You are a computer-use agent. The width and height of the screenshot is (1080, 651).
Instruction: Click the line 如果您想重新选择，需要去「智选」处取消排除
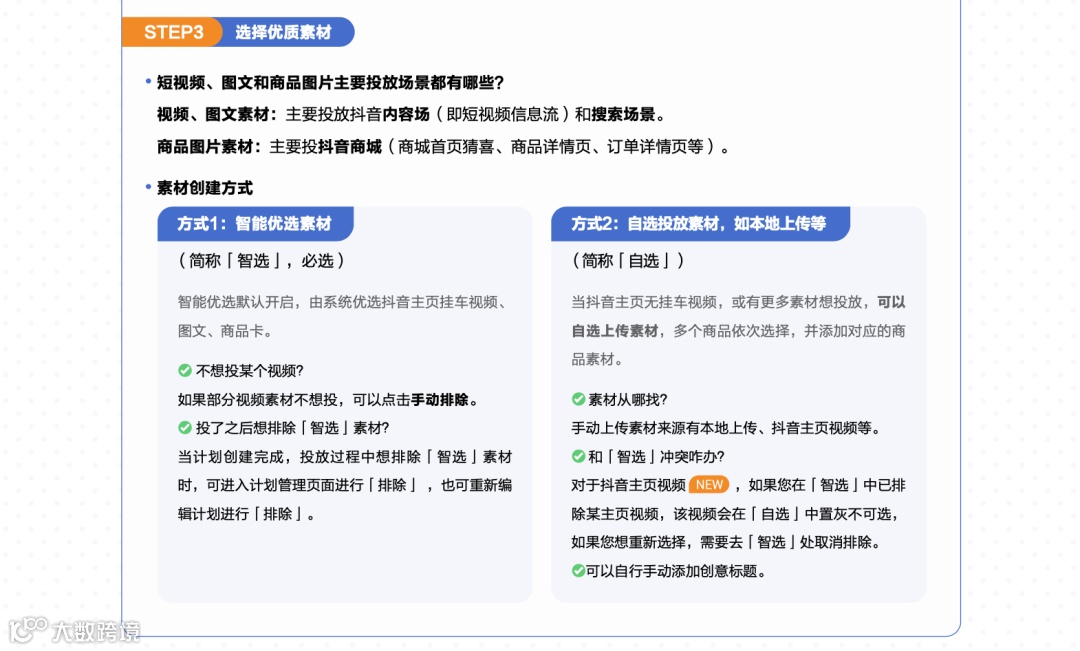(x=726, y=542)
